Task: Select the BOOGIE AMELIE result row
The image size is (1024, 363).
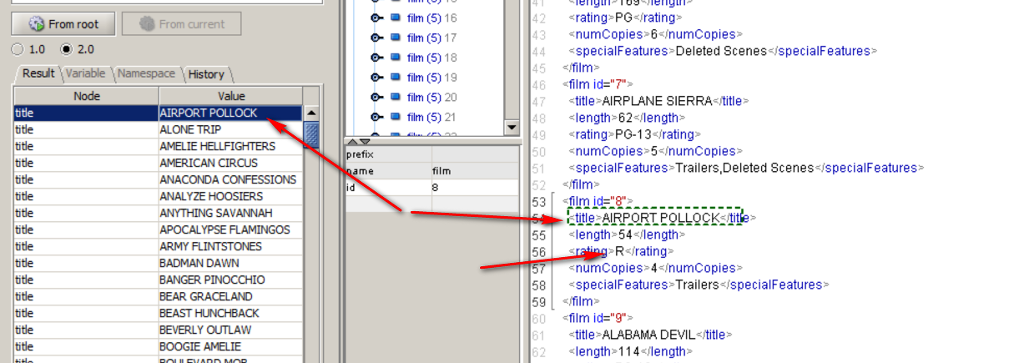Action: point(159,347)
